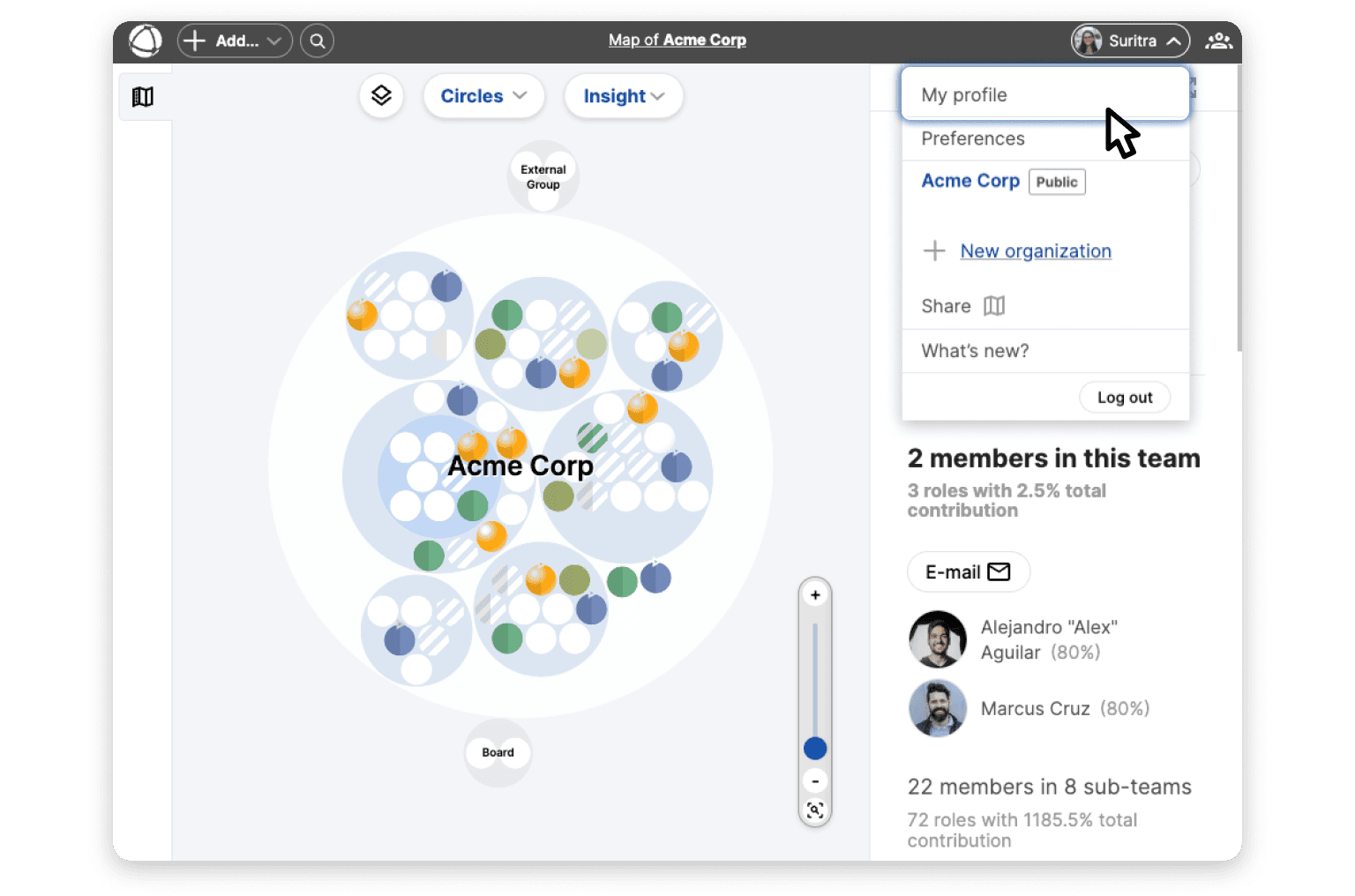Click the fit-to-screen icon below zoom slider
The width and height of the screenshot is (1355, 896).
tap(815, 810)
